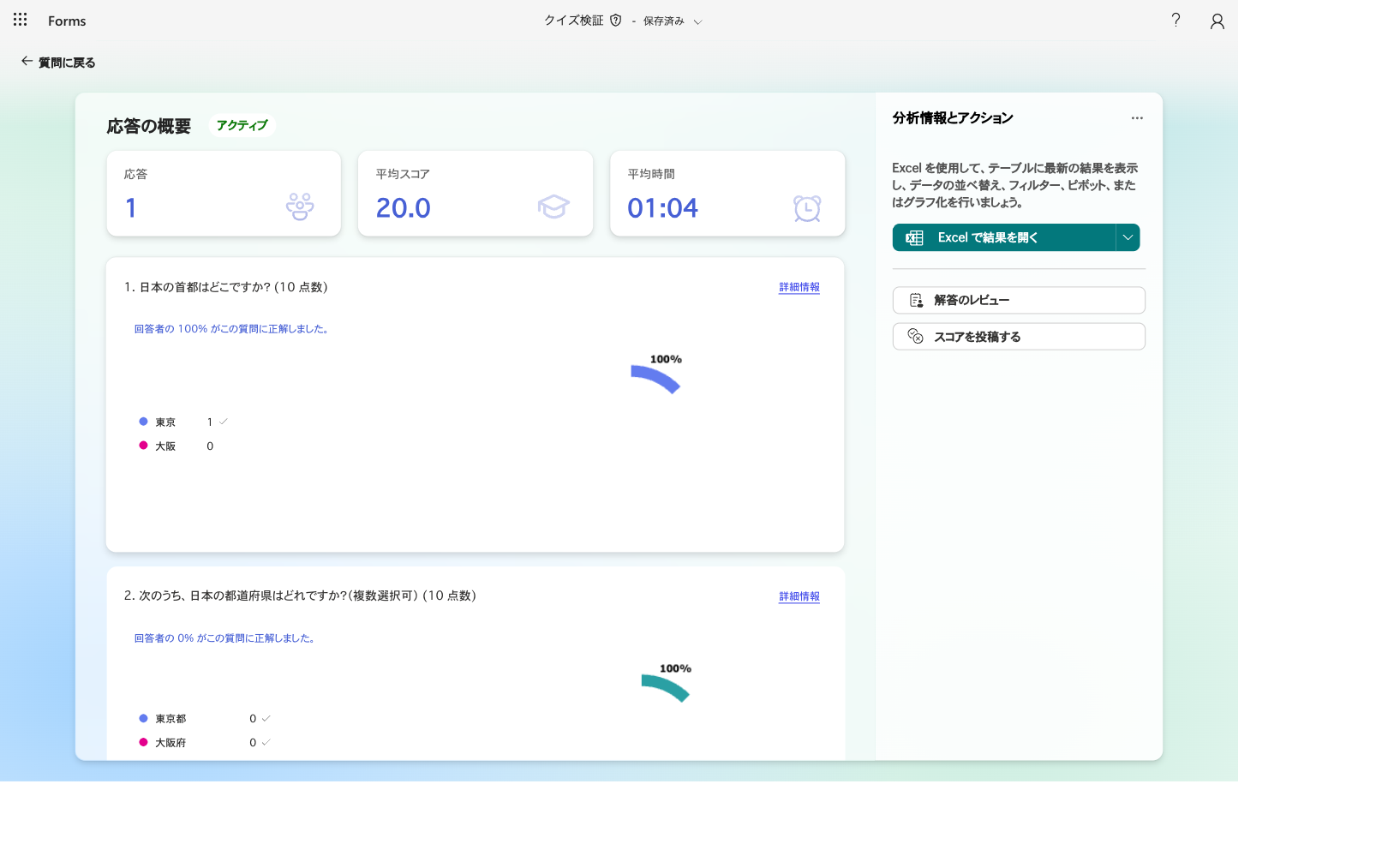
Task: Click the Forms app title
Action: [x=67, y=21]
